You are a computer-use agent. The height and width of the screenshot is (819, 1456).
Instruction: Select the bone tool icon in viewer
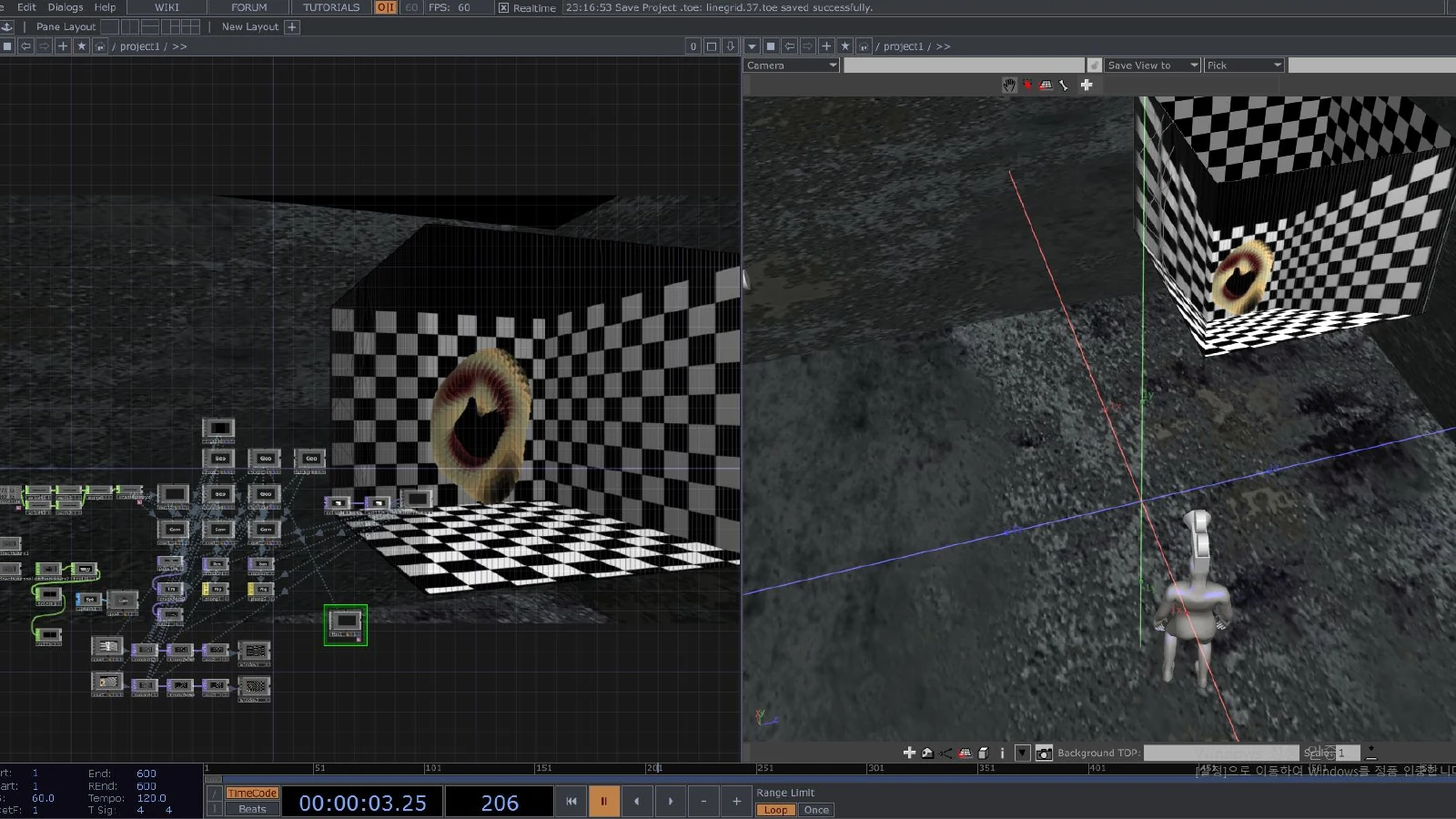click(x=1064, y=85)
